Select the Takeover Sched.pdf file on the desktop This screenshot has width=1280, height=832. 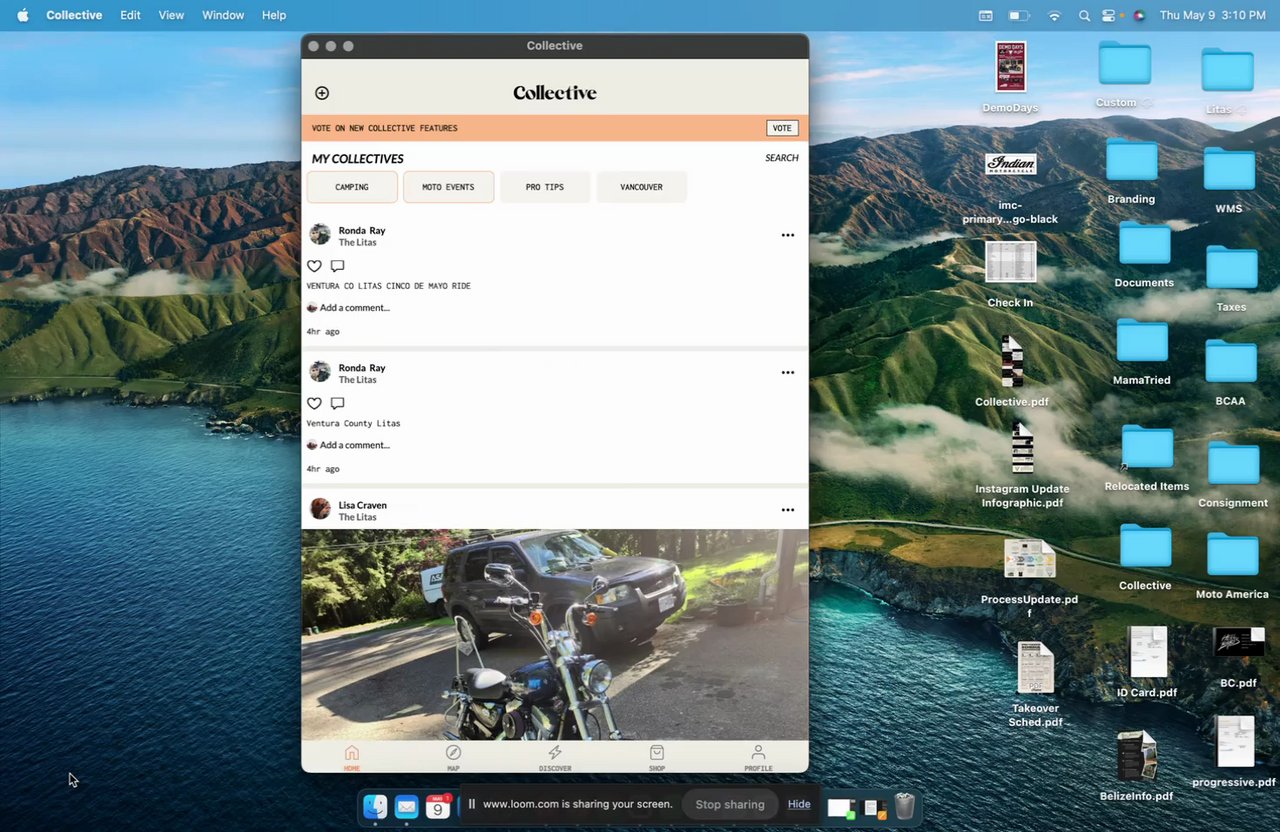tap(1035, 685)
